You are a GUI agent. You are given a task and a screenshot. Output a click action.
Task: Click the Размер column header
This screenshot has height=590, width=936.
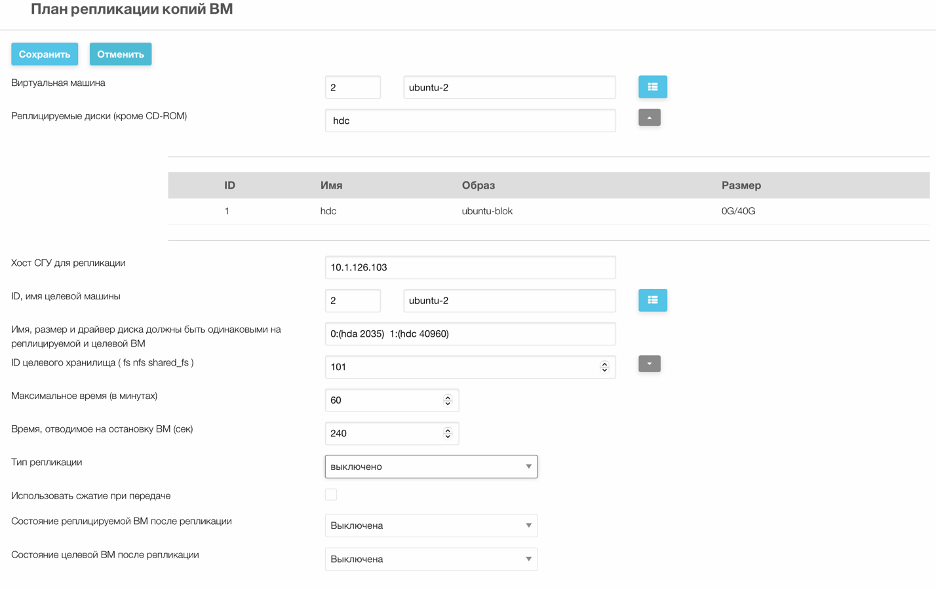coord(741,185)
